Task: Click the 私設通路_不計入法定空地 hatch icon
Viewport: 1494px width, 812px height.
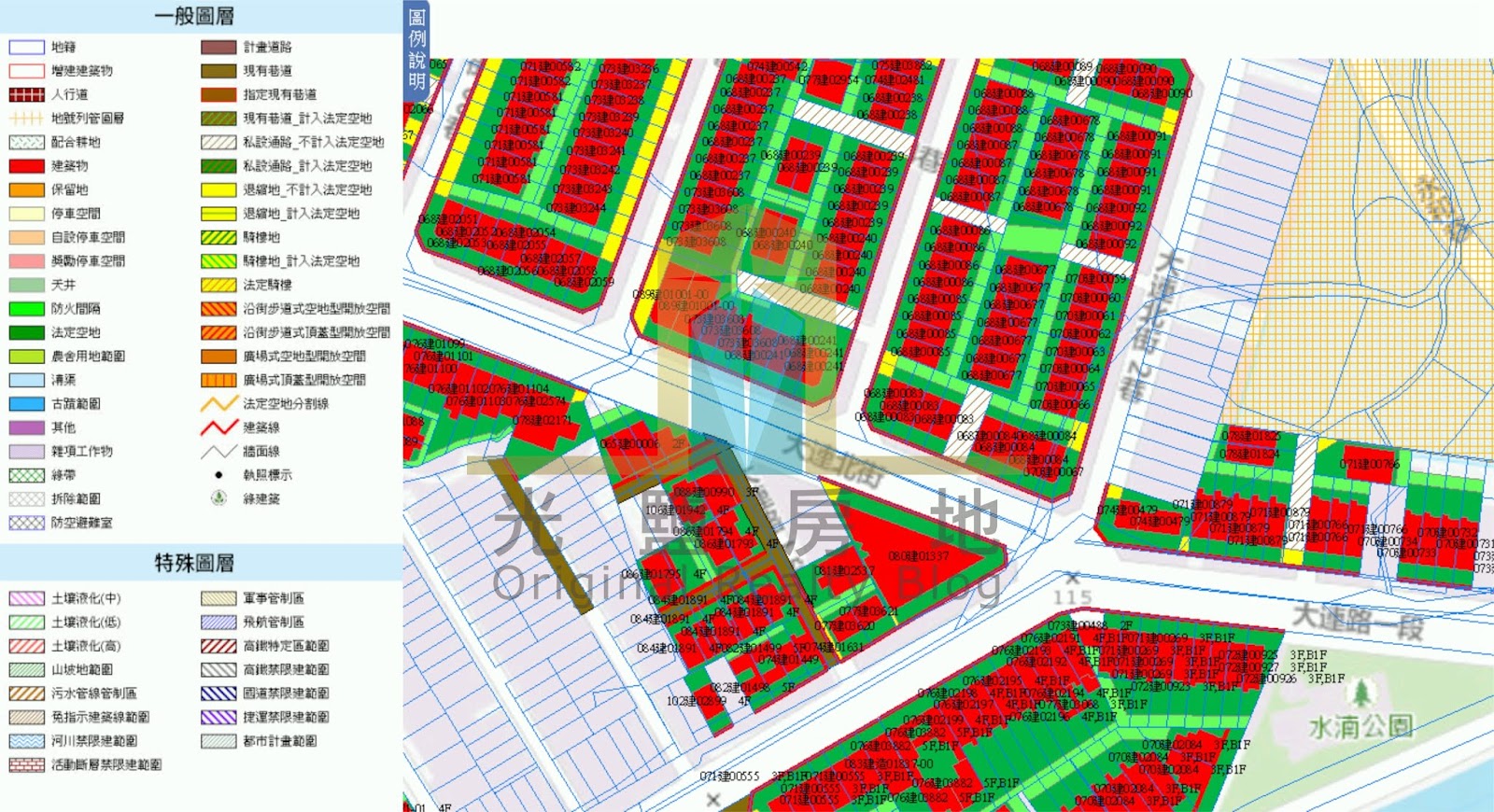Action: pos(218,142)
